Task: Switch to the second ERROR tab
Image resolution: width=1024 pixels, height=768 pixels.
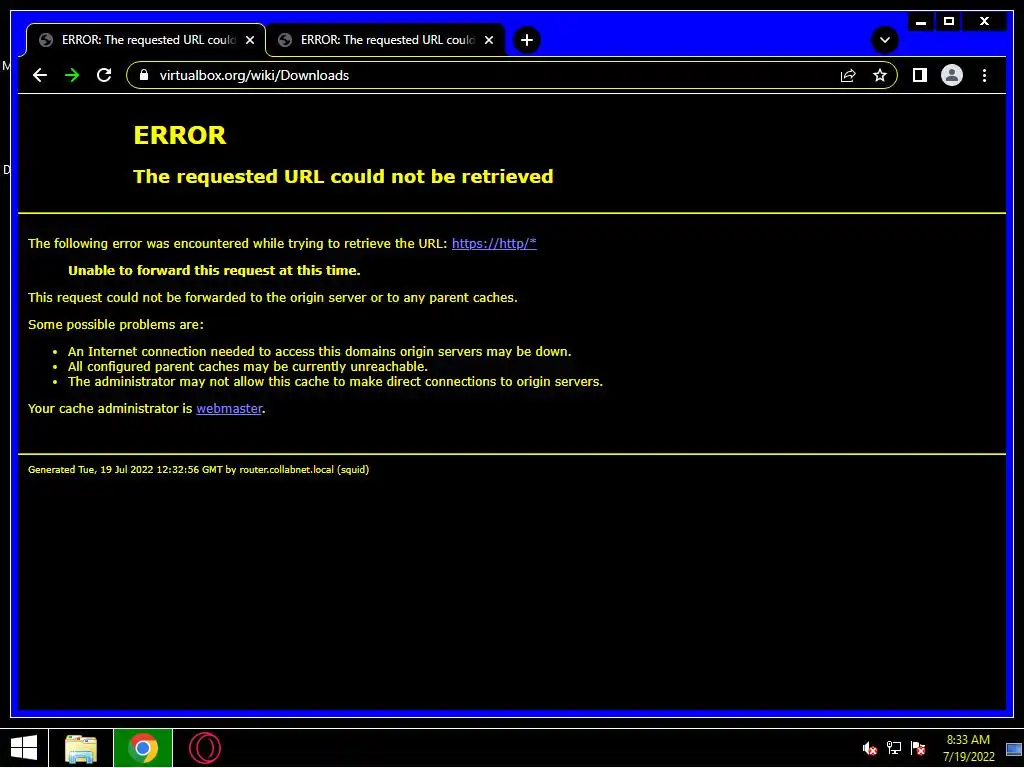Action: coord(385,40)
